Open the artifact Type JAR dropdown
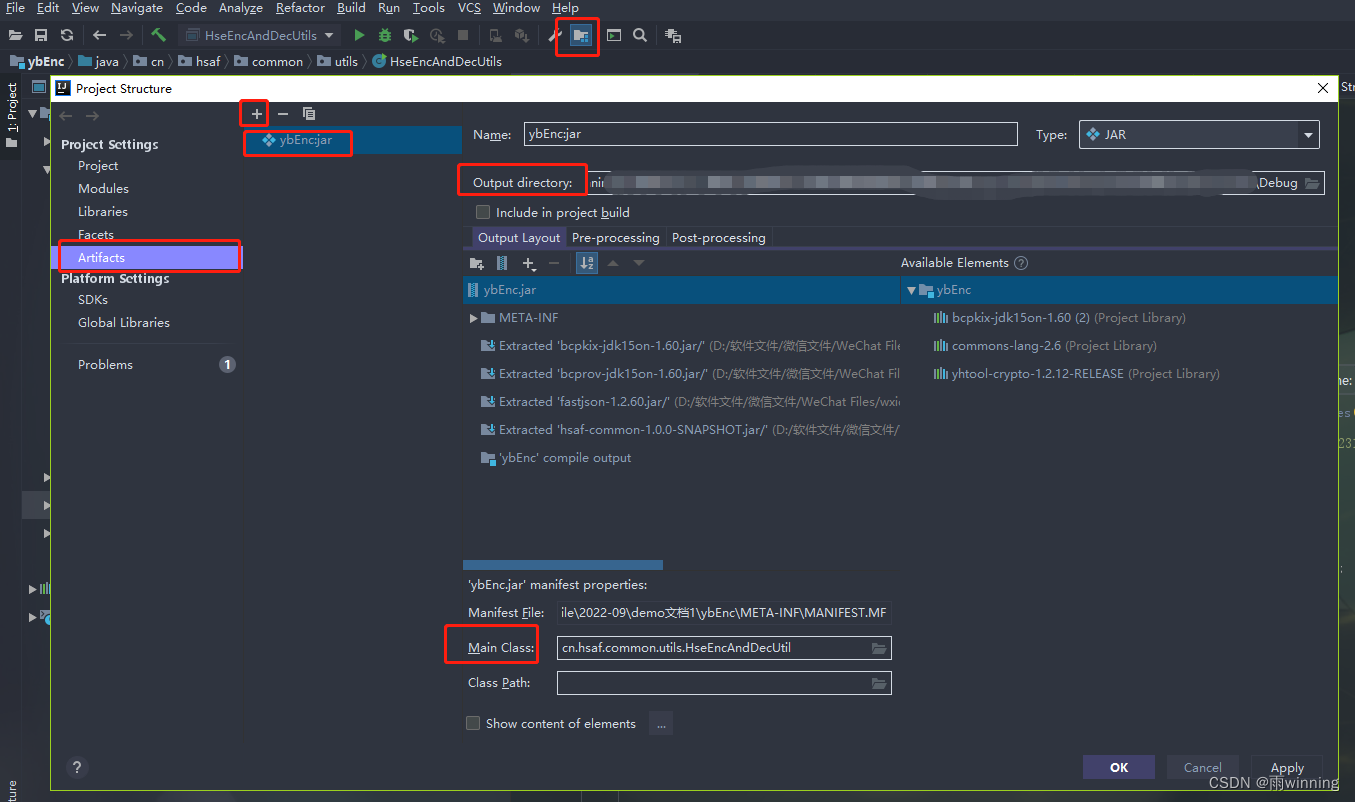Viewport: 1355px width, 802px height. point(1308,134)
